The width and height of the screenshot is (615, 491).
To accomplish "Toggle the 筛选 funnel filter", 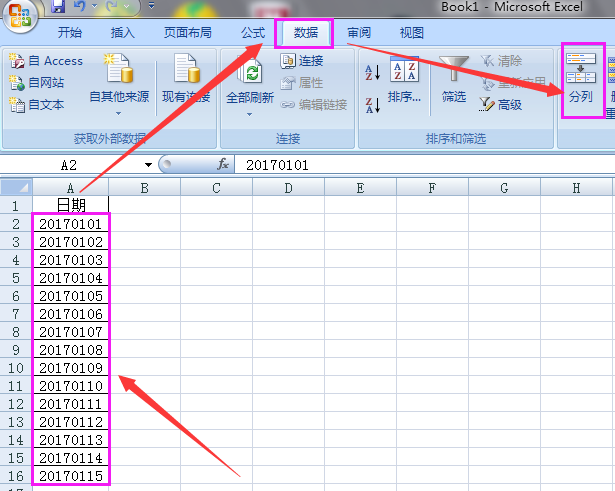I will (454, 80).
